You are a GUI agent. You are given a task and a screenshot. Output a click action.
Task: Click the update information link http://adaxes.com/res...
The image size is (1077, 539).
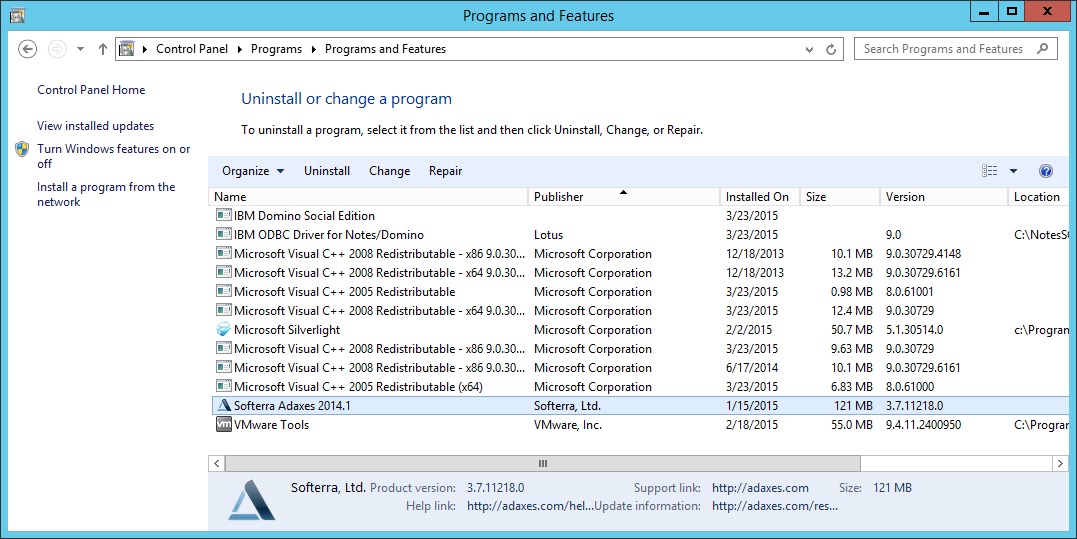coord(775,506)
